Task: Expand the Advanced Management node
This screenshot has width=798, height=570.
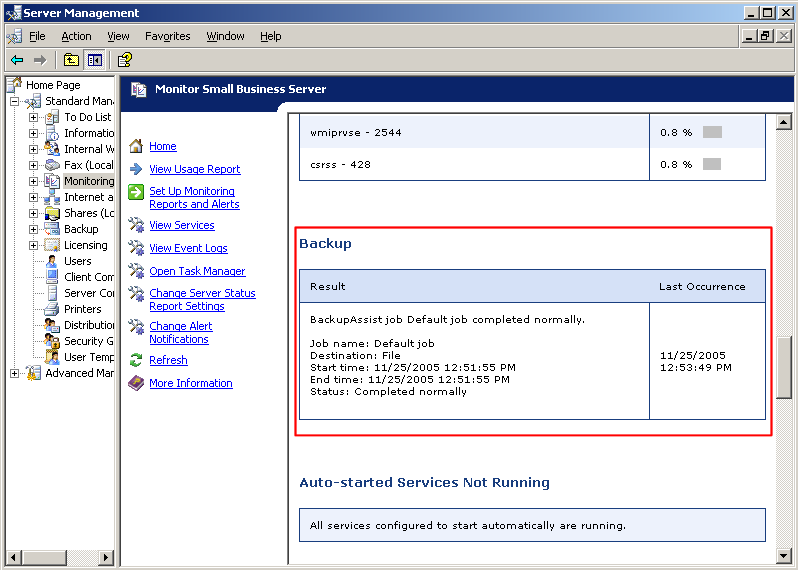Action: click(x=15, y=373)
